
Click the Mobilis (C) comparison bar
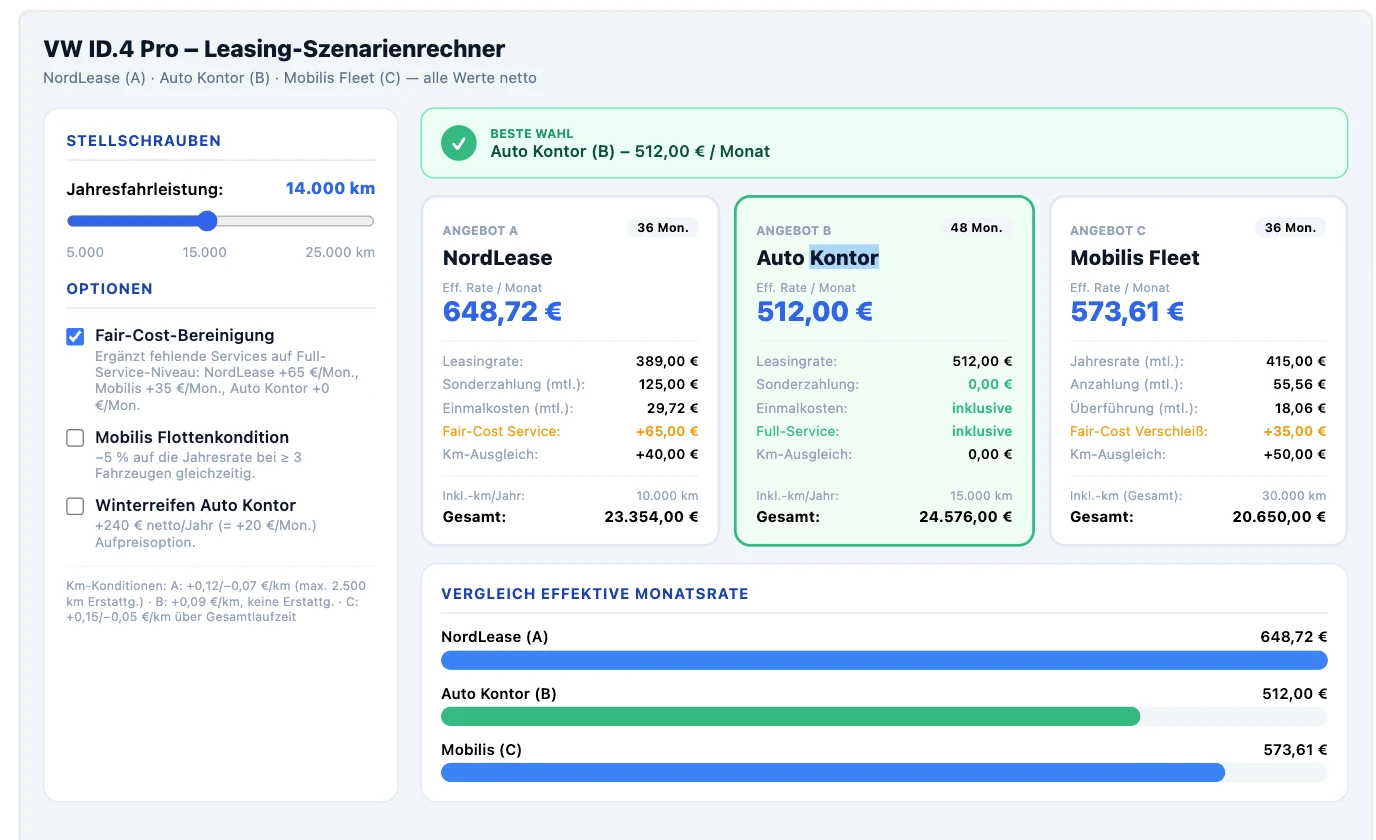(833, 772)
